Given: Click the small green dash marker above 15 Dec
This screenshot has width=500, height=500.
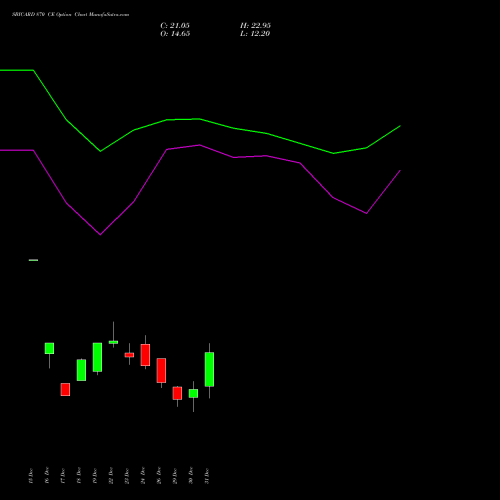Looking at the screenshot, I should tap(33, 260).
